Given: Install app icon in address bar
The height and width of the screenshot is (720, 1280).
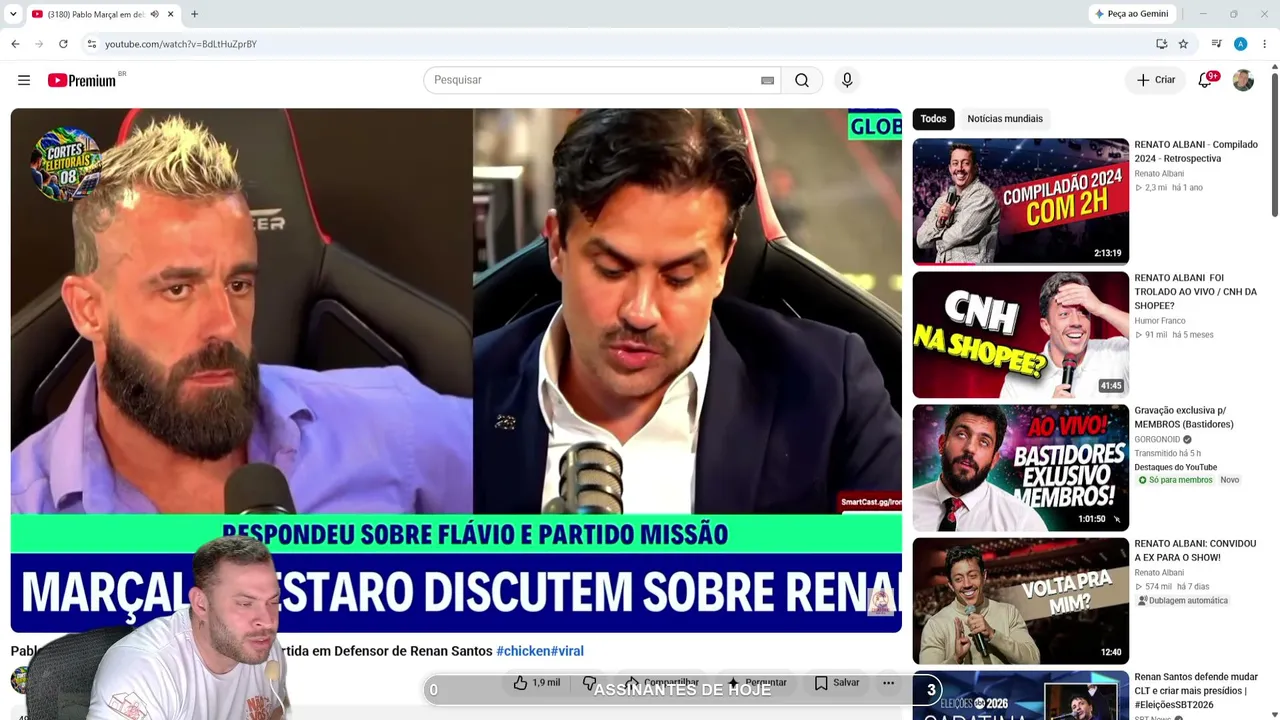Looking at the screenshot, I should click(1161, 44).
